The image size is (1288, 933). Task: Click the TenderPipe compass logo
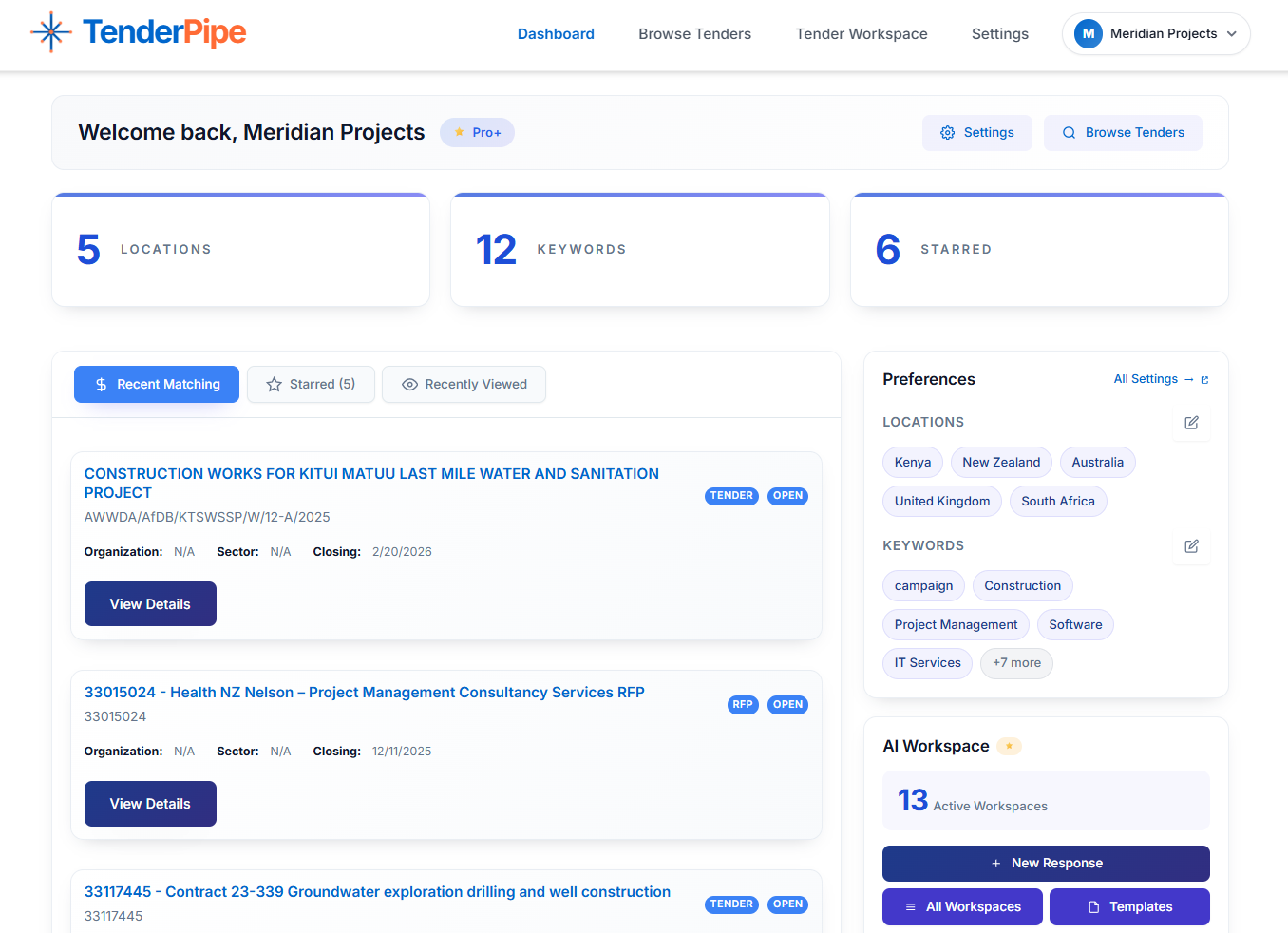point(51,31)
